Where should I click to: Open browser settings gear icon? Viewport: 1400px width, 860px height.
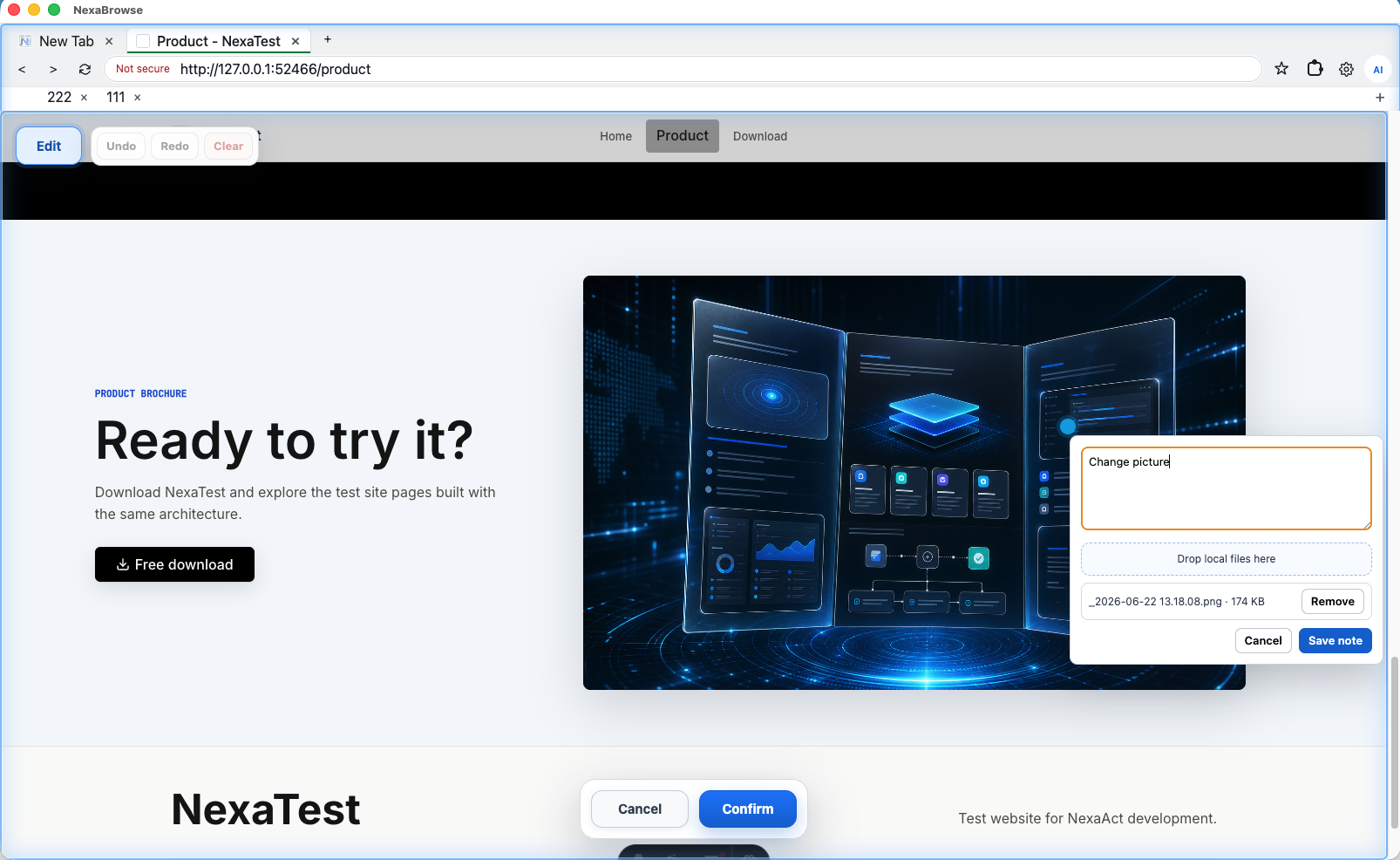(1346, 69)
